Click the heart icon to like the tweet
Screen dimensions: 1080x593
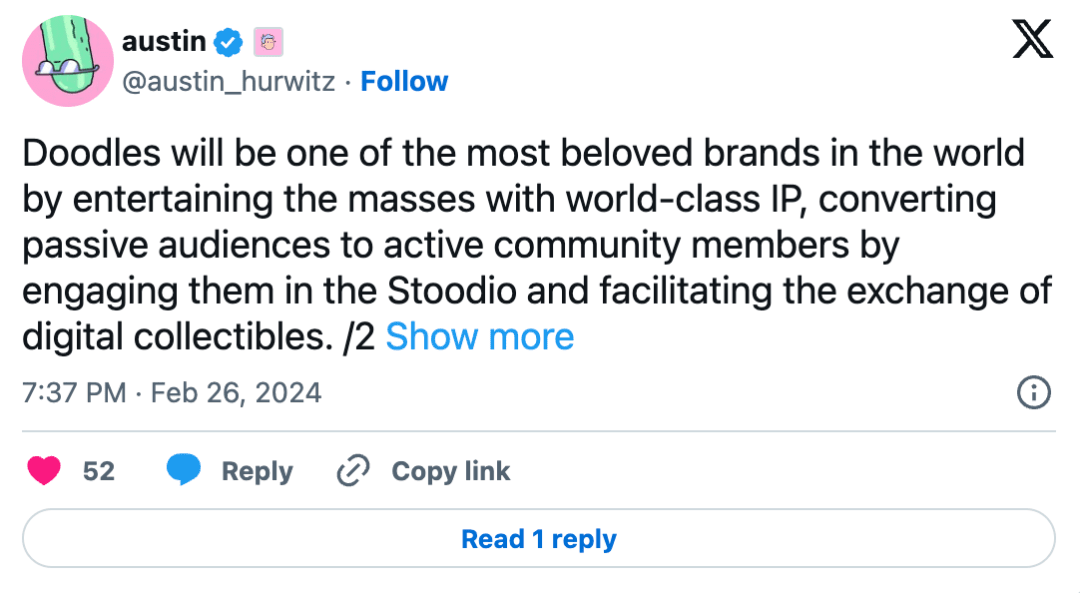point(43,470)
